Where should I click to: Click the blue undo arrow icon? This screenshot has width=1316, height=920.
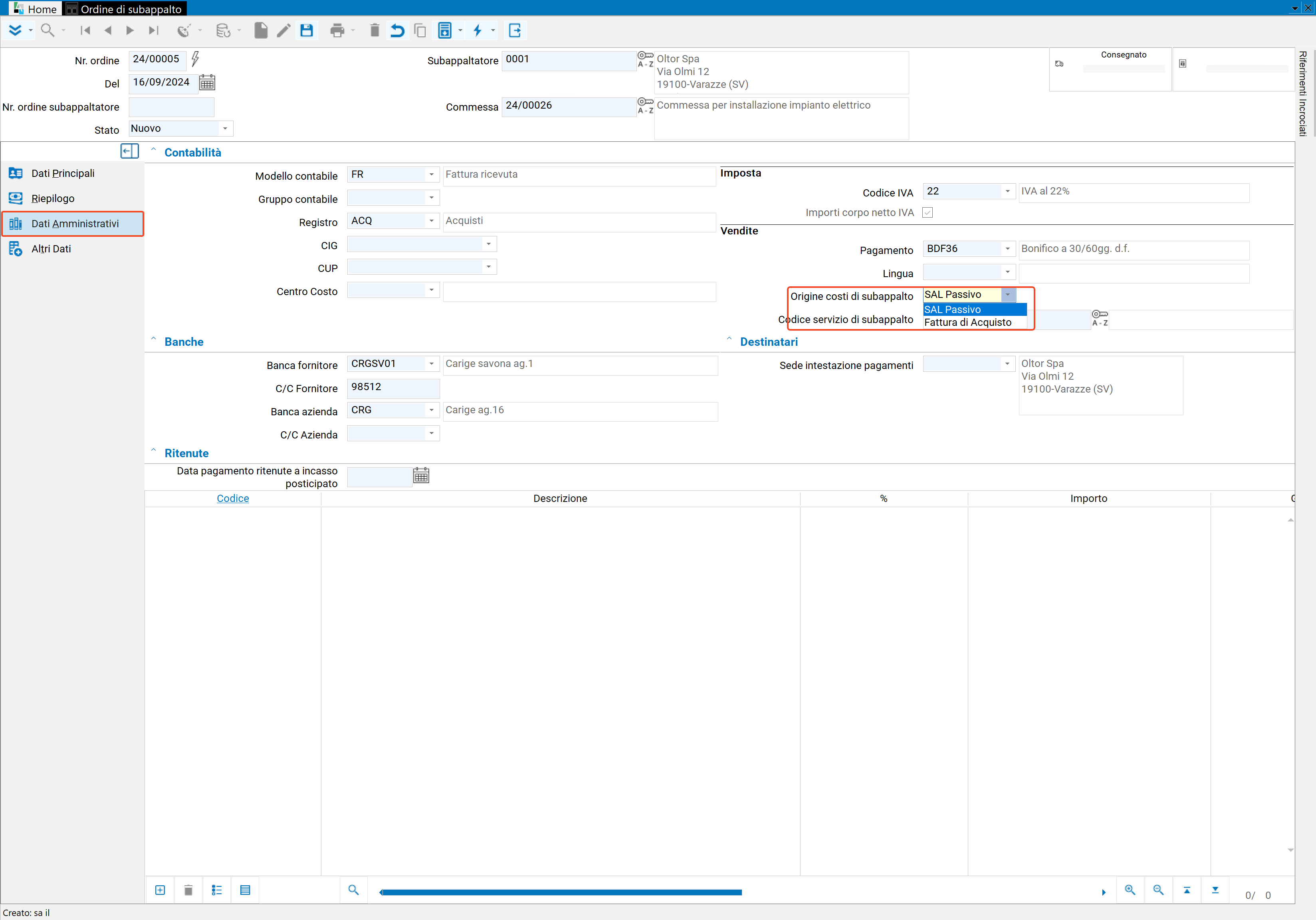pyautogui.click(x=397, y=30)
